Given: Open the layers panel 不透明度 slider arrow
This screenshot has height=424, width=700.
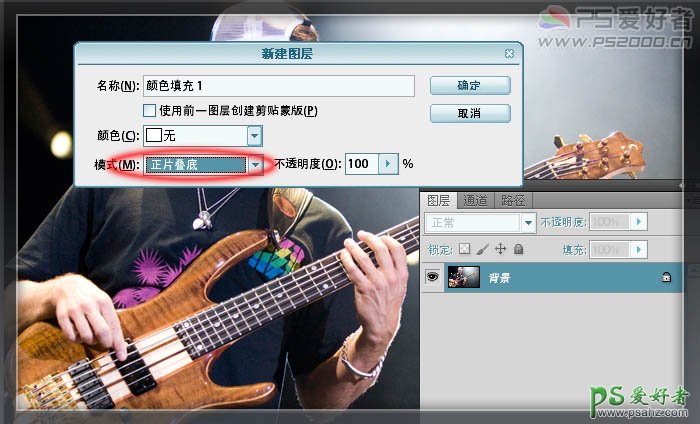Looking at the screenshot, I should pos(638,221).
